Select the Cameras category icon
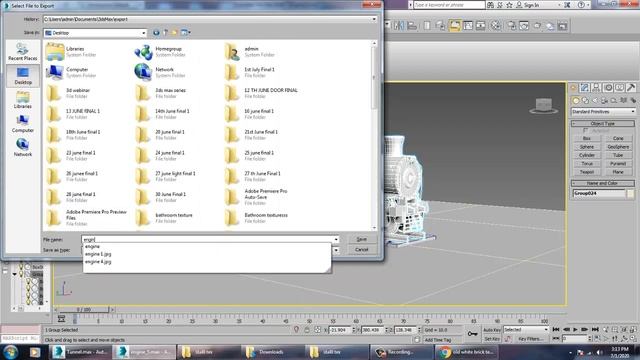Image resolution: width=640 pixels, height=360 pixels. [x=604, y=100]
